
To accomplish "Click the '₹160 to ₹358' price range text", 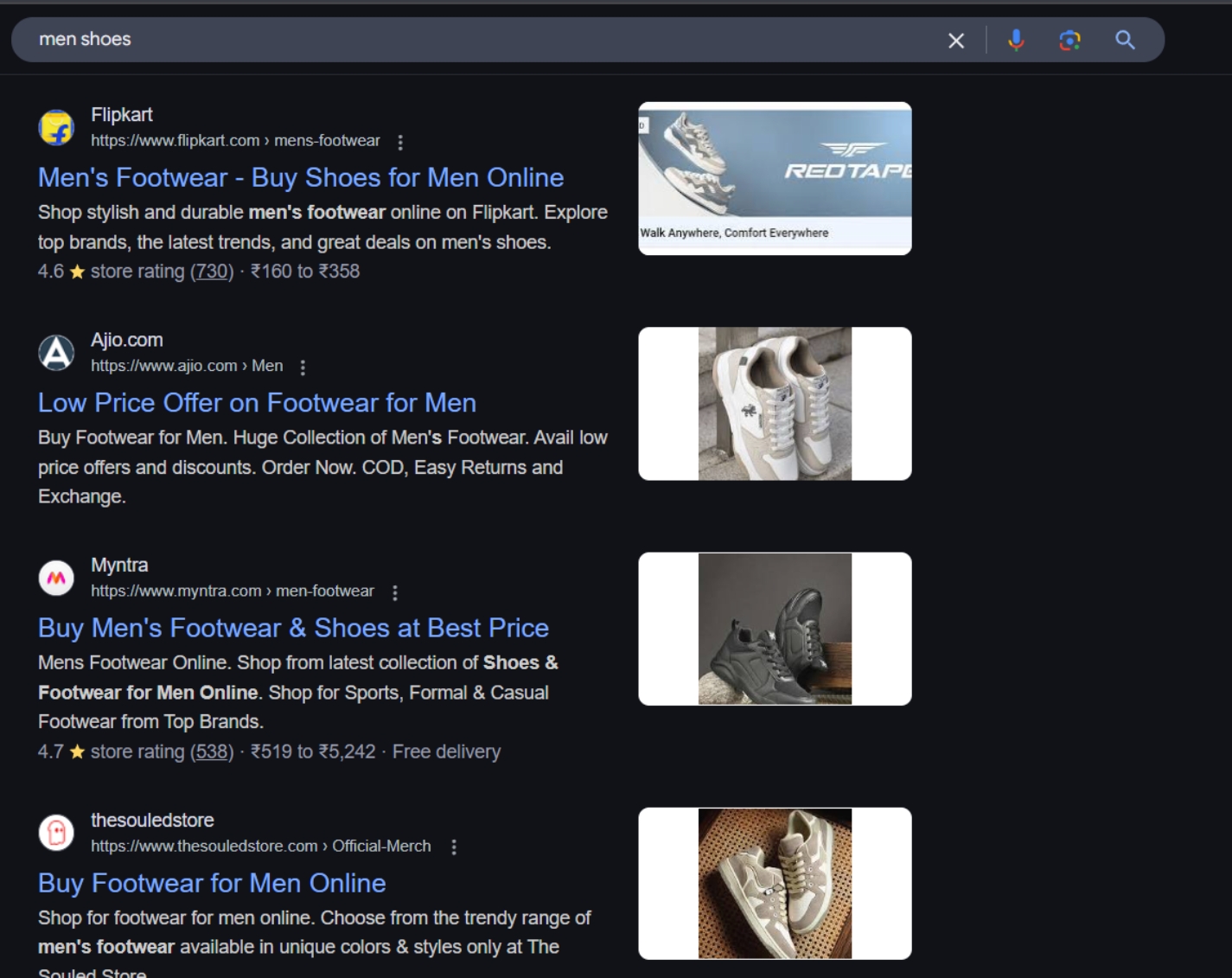I will point(305,272).
